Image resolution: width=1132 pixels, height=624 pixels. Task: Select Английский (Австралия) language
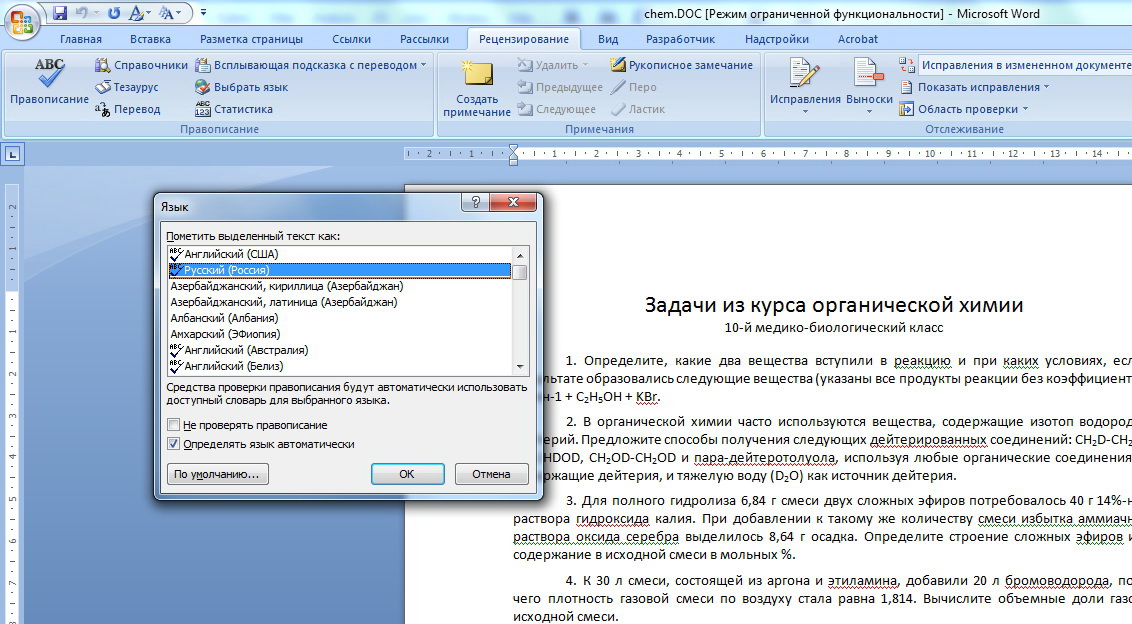[339, 350]
